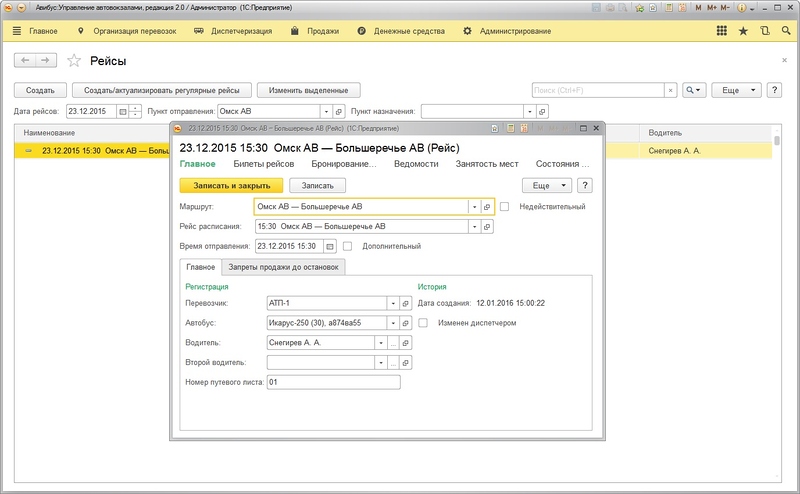Add Рейсы page to favorites with star
This screenshot has height=494, width=800.
73,61
